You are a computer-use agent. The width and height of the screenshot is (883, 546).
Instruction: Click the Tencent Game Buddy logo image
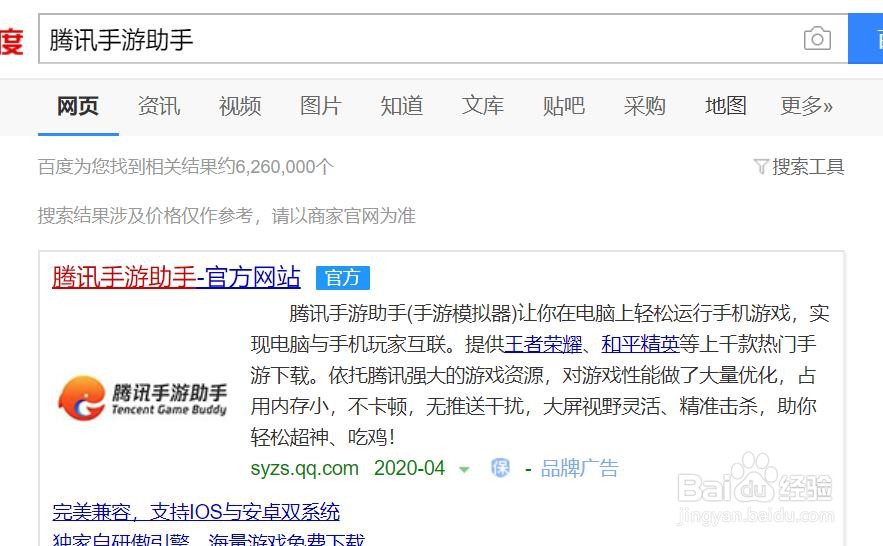tap(142, 399)
